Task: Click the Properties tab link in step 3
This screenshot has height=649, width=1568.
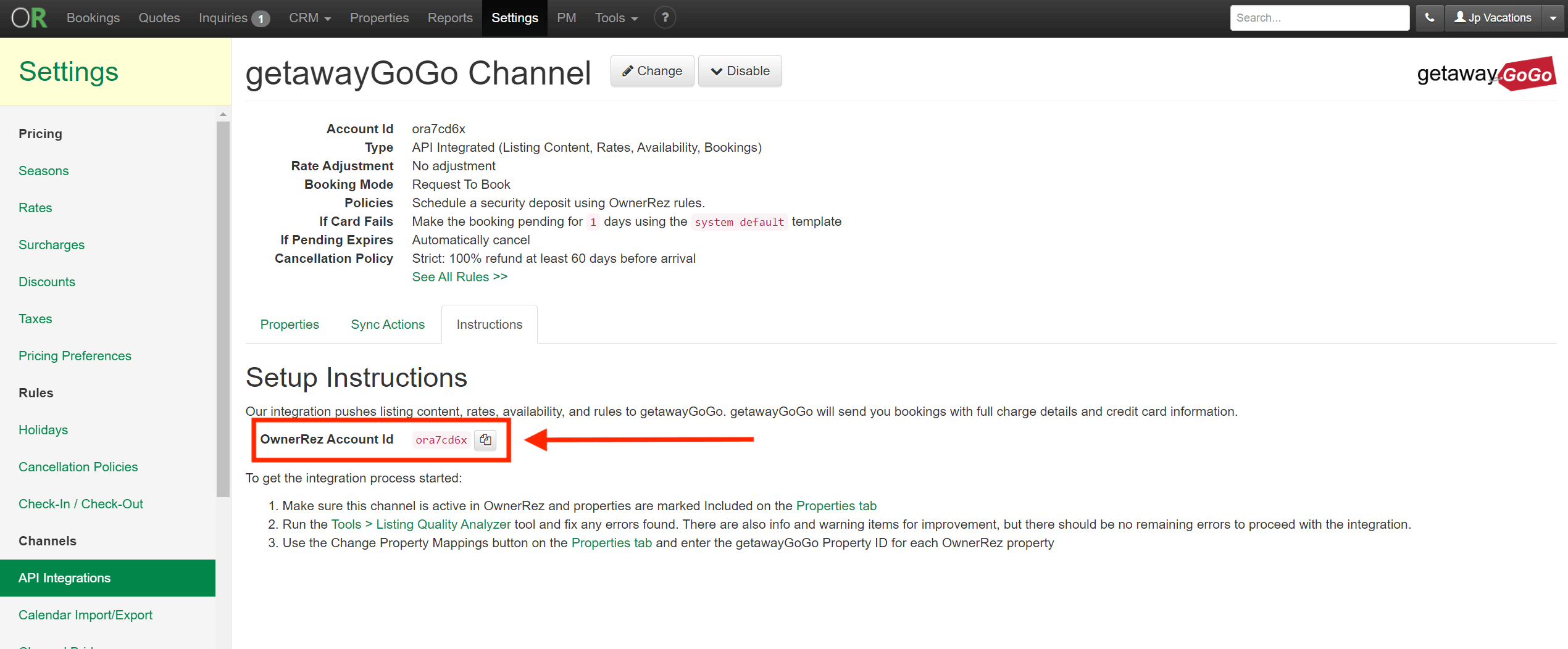Action: (612, 543)
